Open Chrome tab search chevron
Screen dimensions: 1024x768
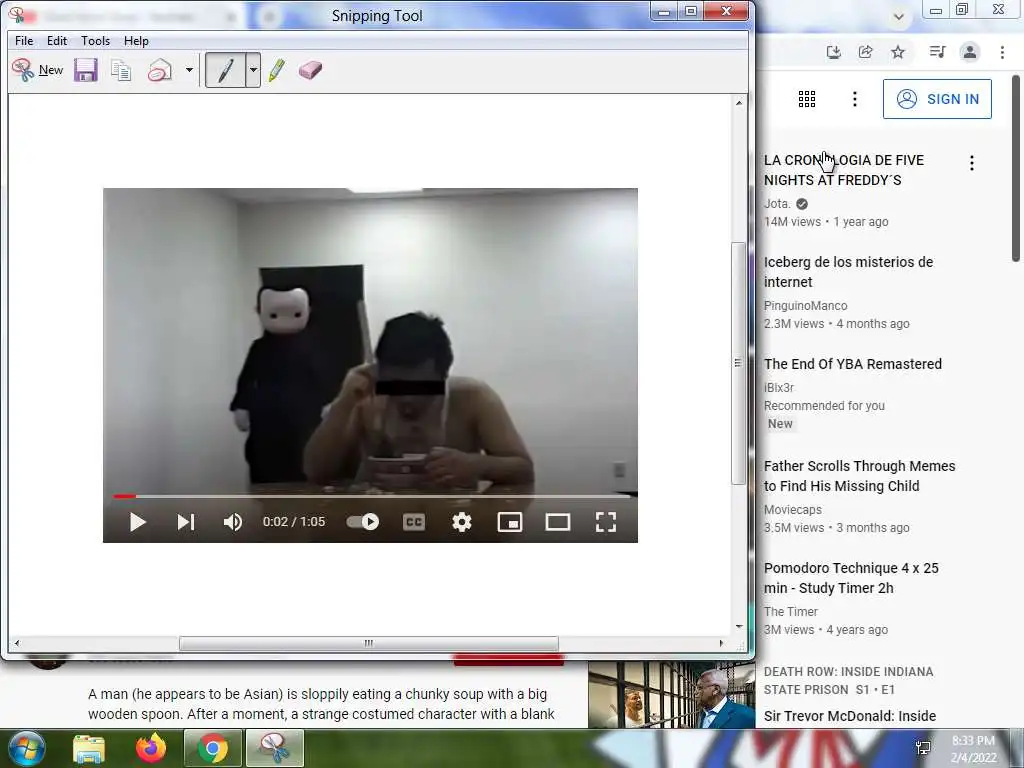click(899, 17)
